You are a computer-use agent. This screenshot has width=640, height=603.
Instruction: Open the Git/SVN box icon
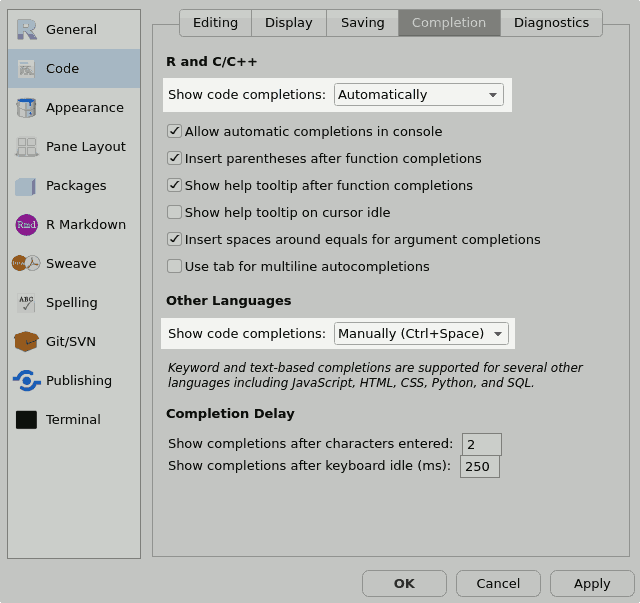tap(27, 342)
